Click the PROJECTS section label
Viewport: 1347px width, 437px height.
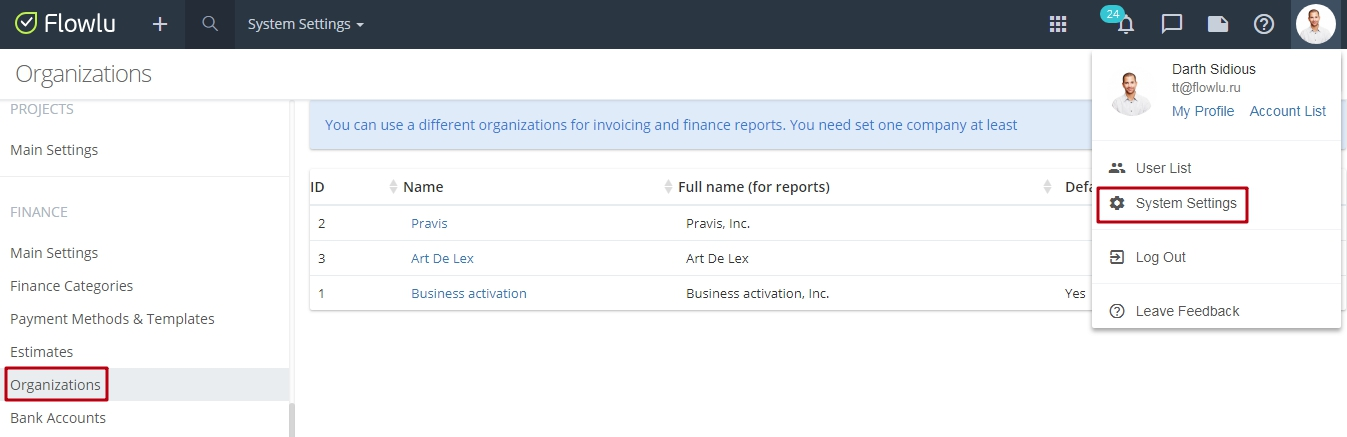(x=42, y=109)
